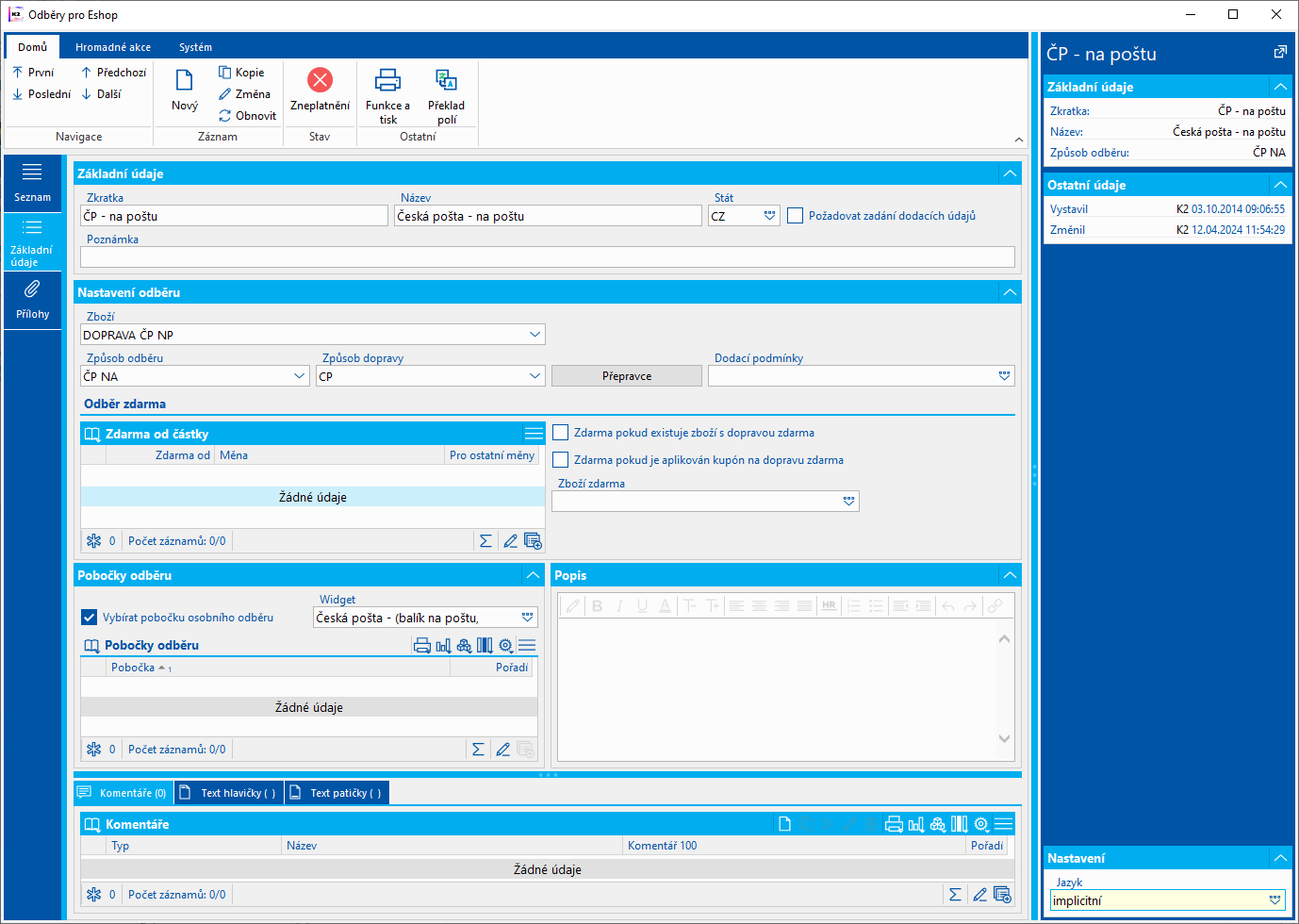Image resolution: width=1299 pixels, height=924 pixels.
Task: Click the Zneplatnění red cross icon
Action: [321, 80]
